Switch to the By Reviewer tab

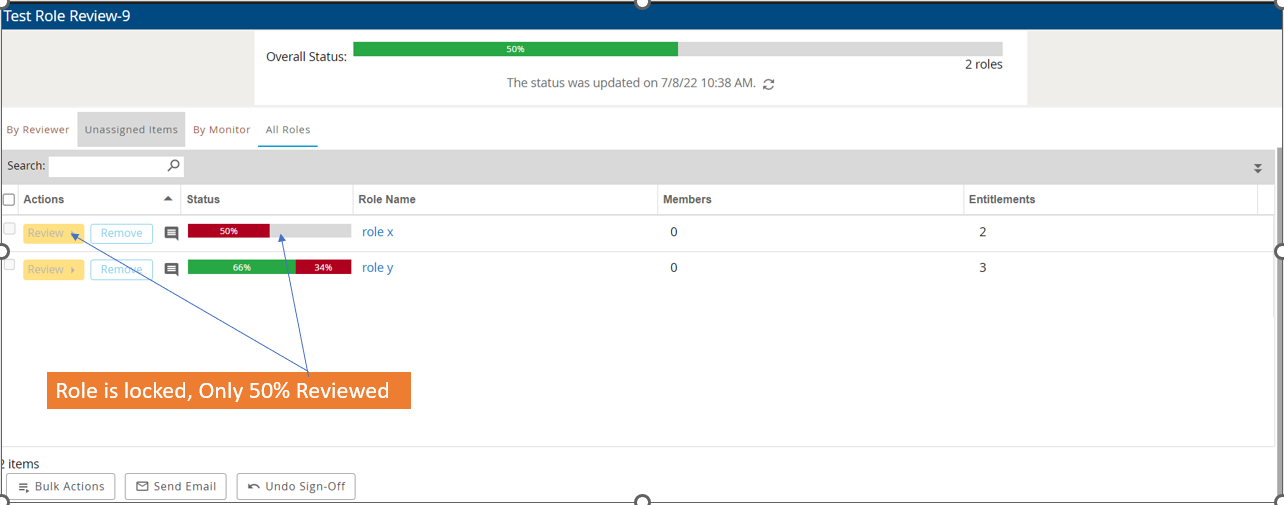tap(38, 130)
